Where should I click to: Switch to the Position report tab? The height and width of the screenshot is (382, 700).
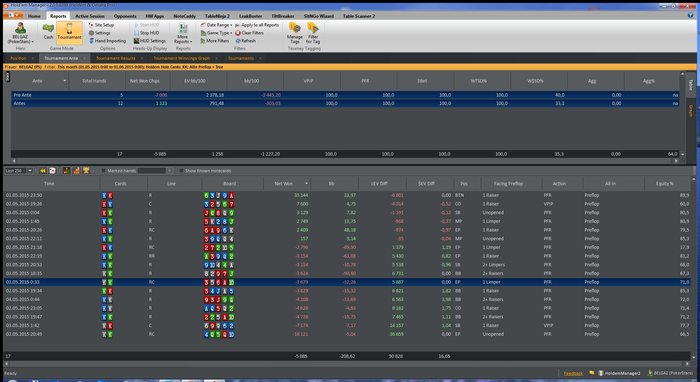tap(18, 58)
